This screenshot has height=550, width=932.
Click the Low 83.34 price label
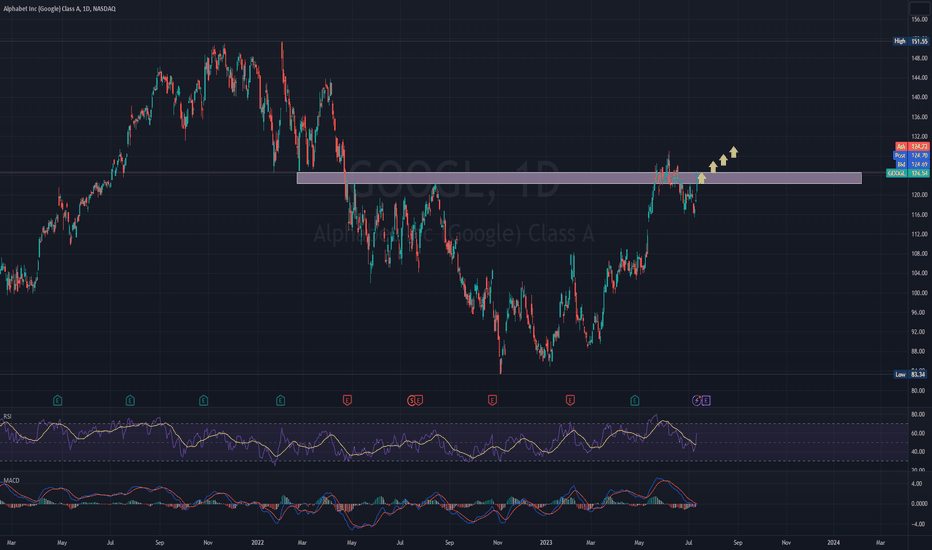(x=911, y=375)
